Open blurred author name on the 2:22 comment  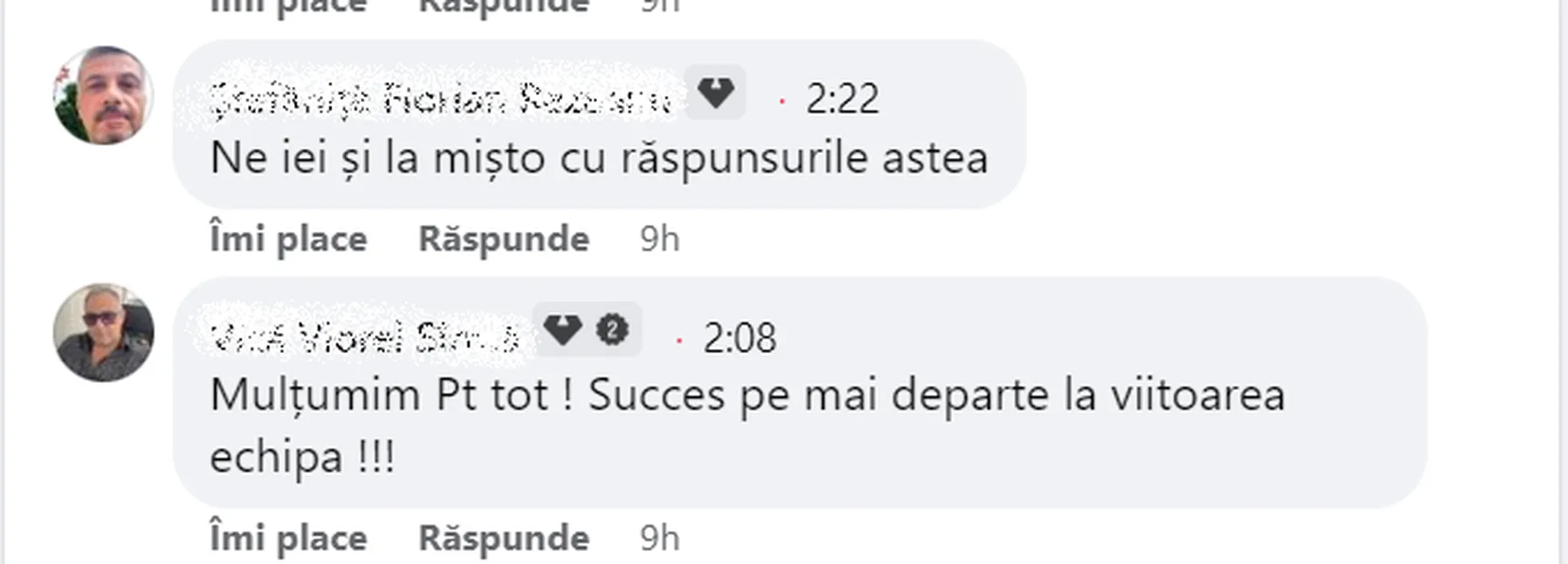tap(439, 100)
